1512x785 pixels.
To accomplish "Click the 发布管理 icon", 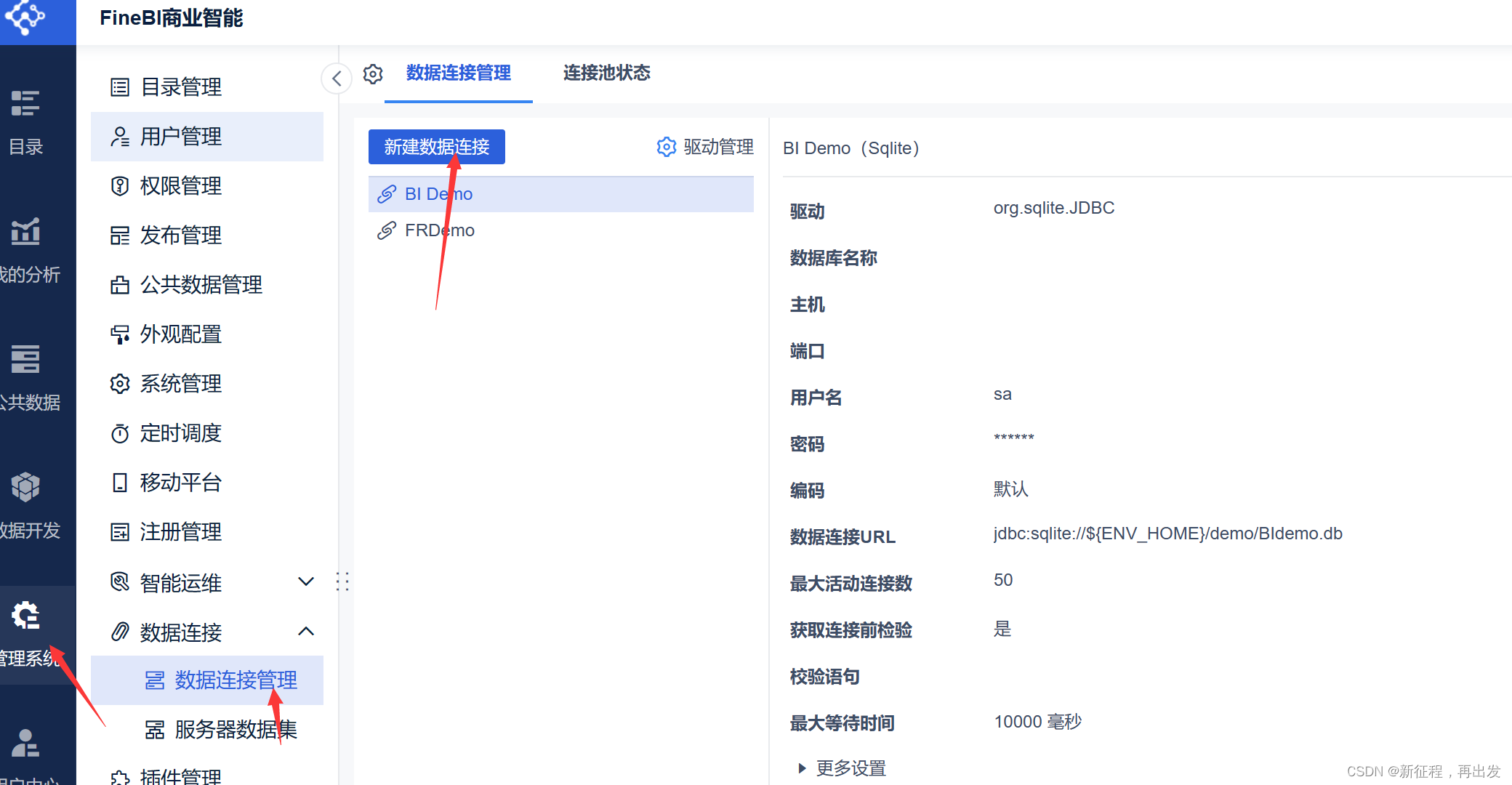I will point(120,235).
